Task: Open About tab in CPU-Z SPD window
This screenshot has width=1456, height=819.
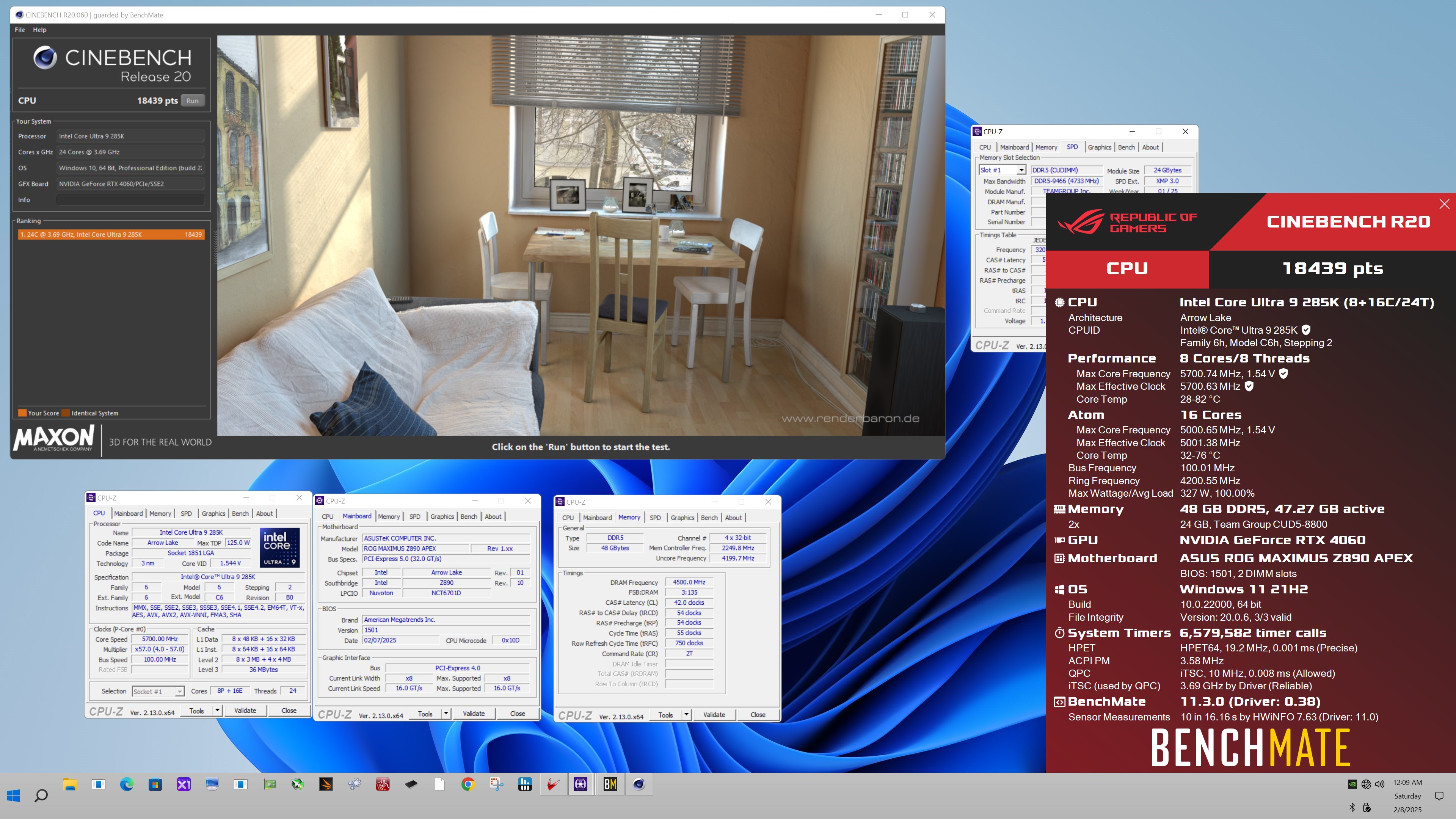Action: tap(1150, 147)
